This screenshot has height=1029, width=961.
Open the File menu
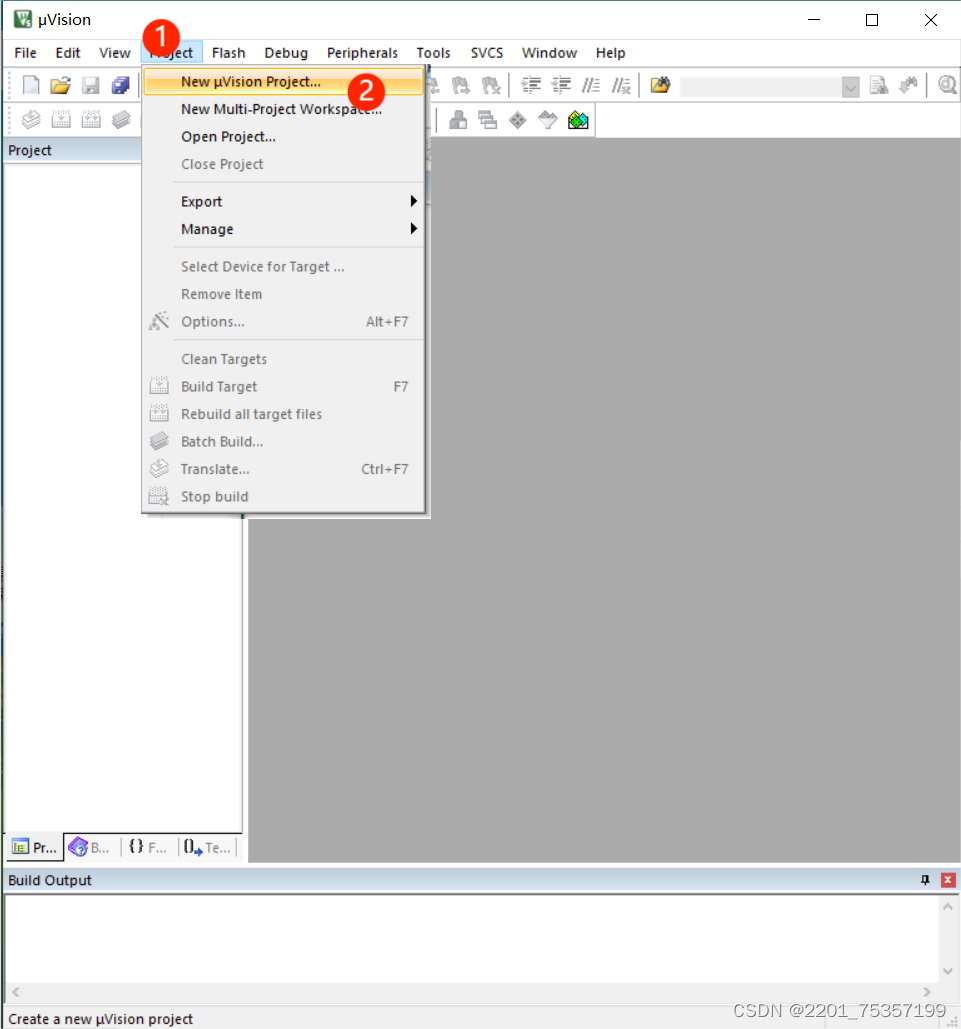pyautogui.click(x=26, y=52)
